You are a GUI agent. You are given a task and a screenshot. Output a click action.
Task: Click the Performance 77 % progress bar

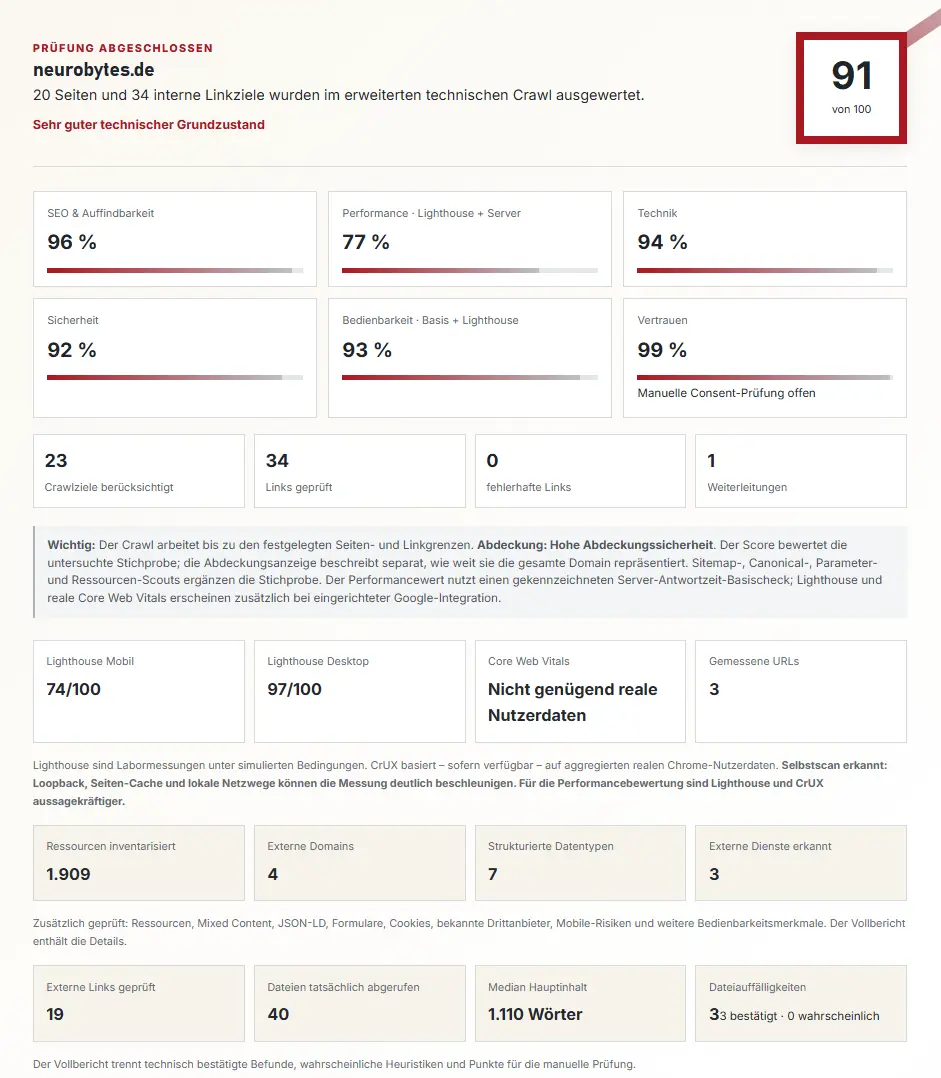tap(469, 270)
